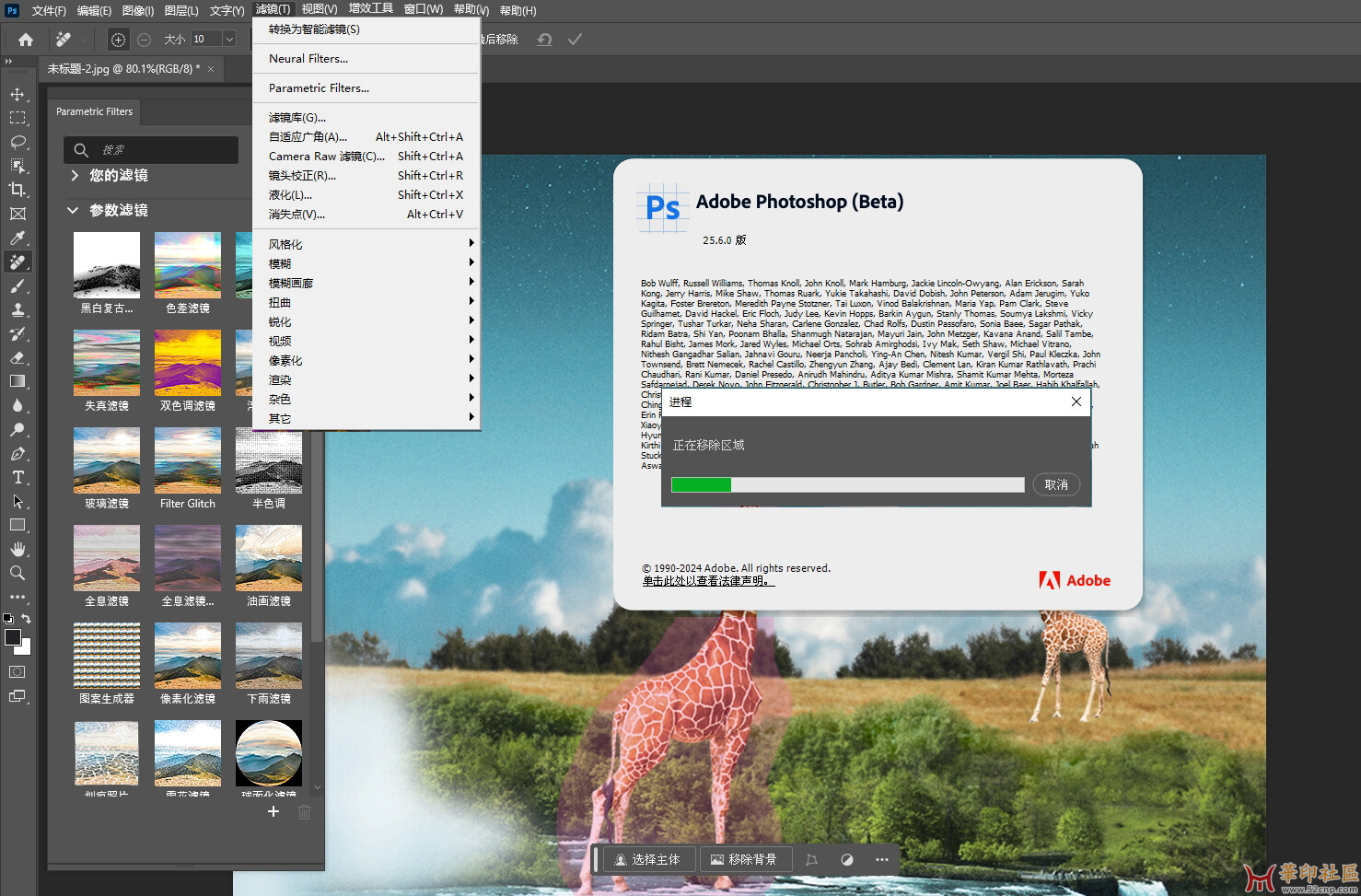The image size is (1361, 896).
Task: Toggle Quick Mask mode in the toolbar
Action: click(x=17, y=672)
